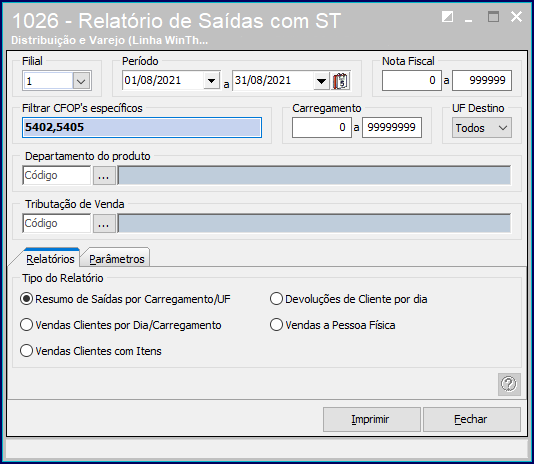Click Departamento do produto Código field

(x=57, y=175)
